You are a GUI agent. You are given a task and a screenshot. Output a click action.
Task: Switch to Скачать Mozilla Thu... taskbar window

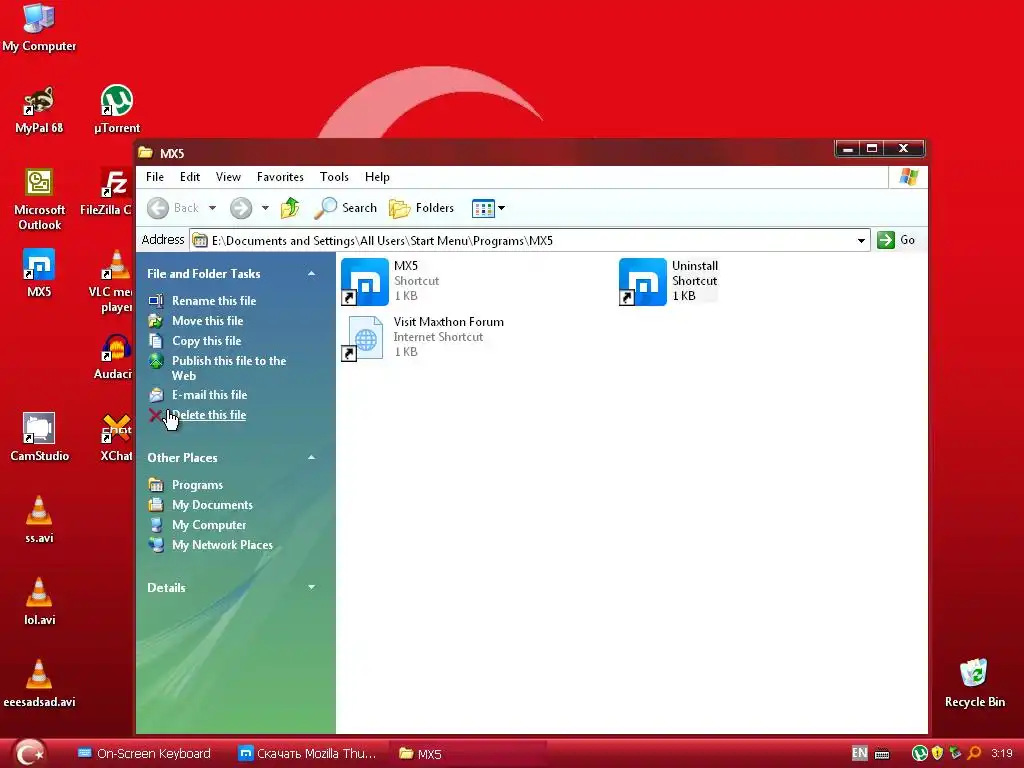click(307, 754)
